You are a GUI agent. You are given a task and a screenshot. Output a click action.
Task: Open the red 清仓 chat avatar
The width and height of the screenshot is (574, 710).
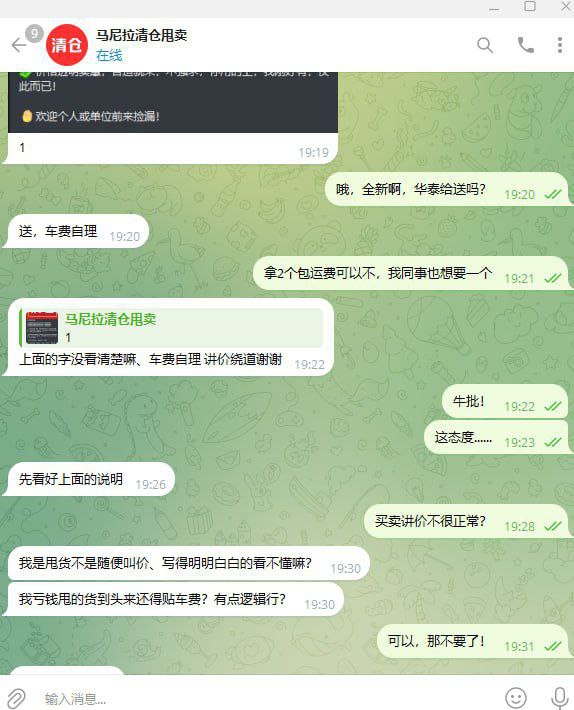click(x=67, y=45)
